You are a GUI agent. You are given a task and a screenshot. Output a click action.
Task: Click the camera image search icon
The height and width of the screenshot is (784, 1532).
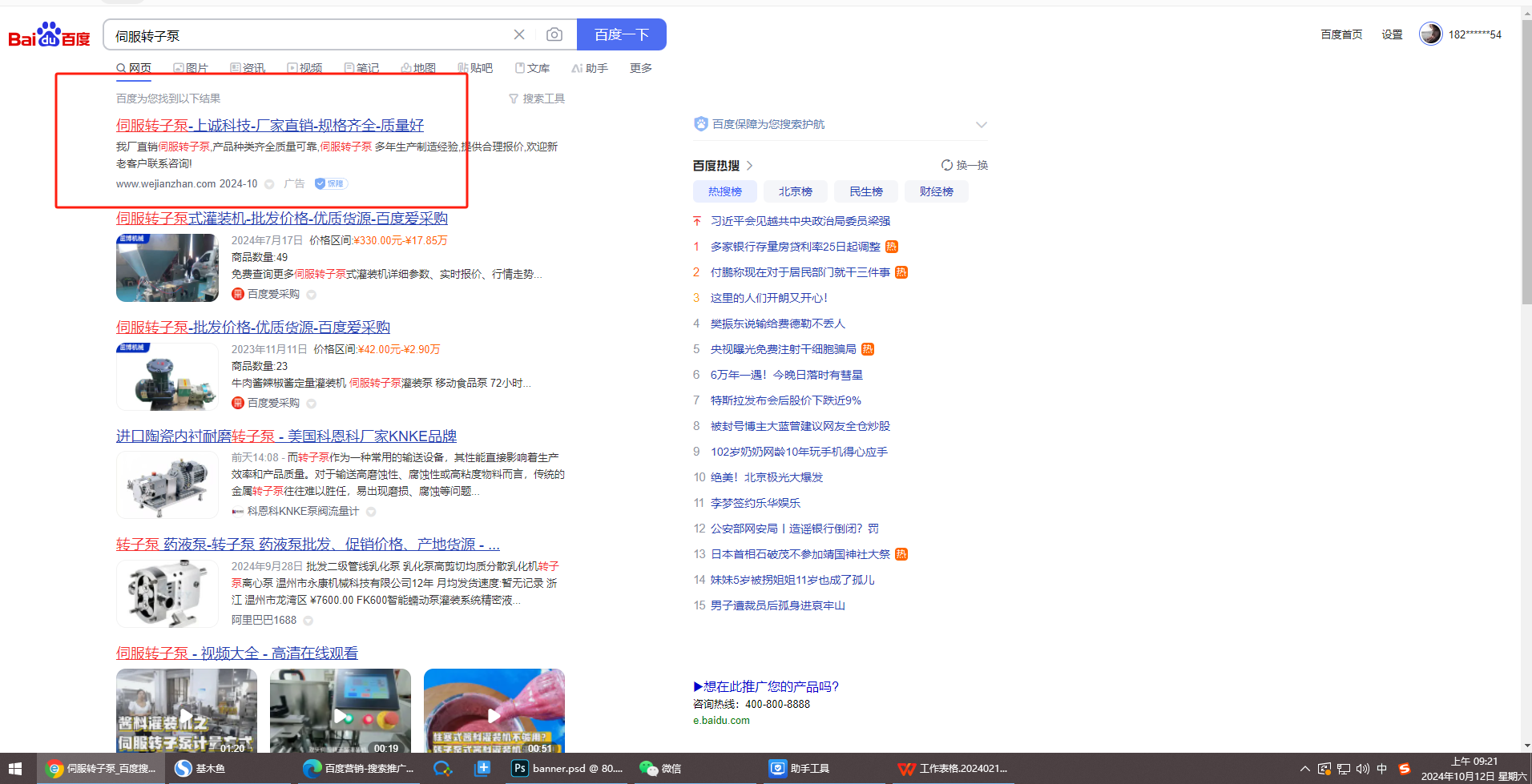coord(554,34)
